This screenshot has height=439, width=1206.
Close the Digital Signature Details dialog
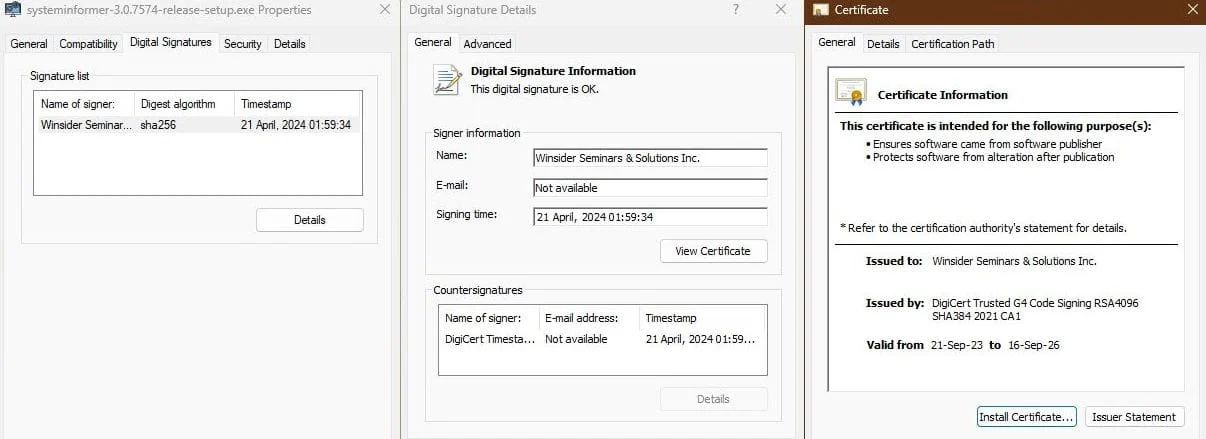782,10
